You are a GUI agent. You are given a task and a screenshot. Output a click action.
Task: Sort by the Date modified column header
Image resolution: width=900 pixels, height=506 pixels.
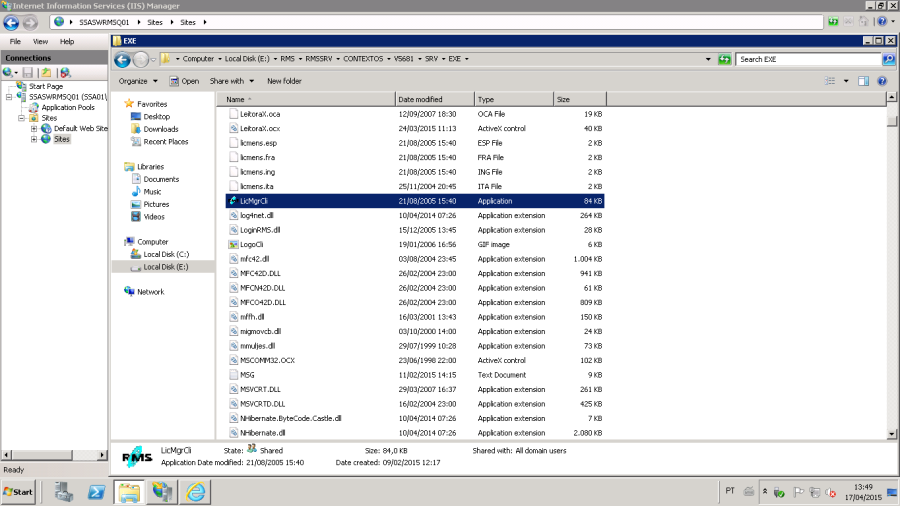[x=435, y=99]
